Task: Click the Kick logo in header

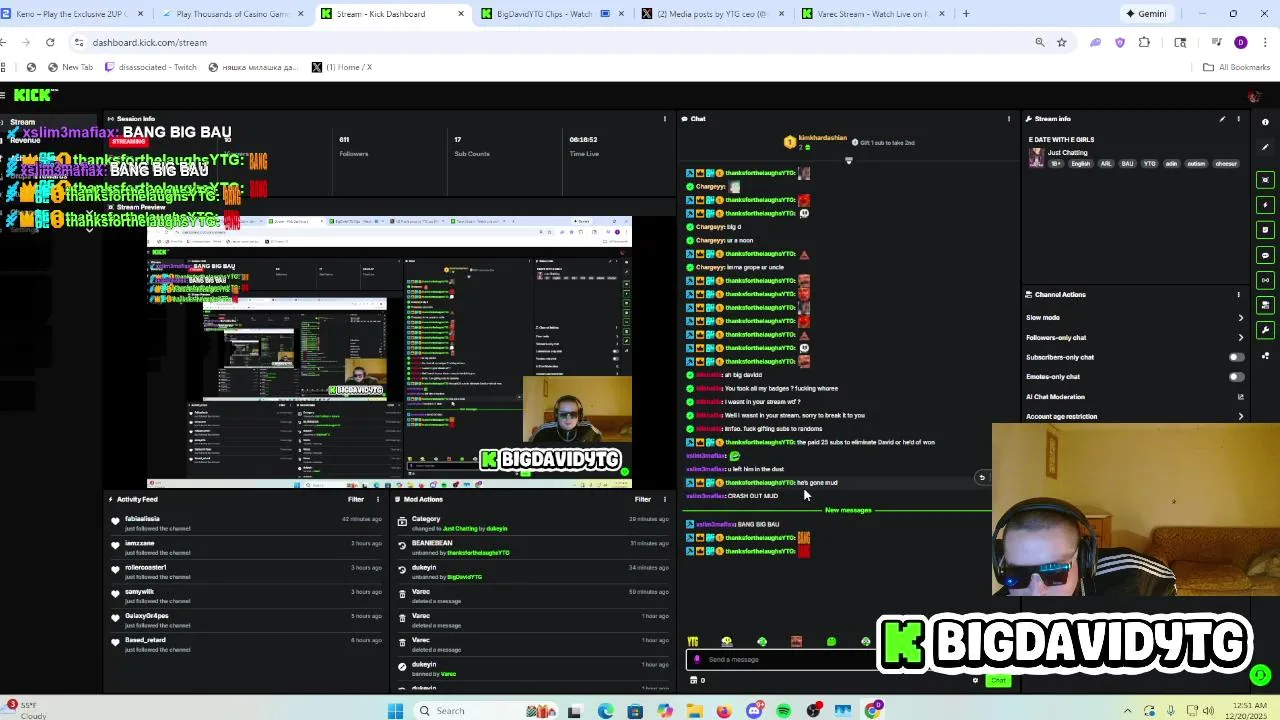Action: click(x=36, y=95)
